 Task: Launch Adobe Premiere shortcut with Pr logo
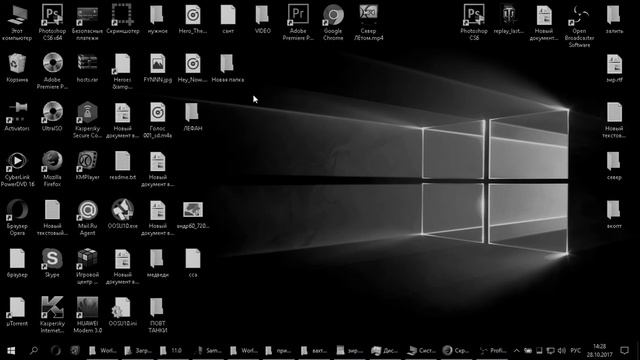[x=298, y=22]
